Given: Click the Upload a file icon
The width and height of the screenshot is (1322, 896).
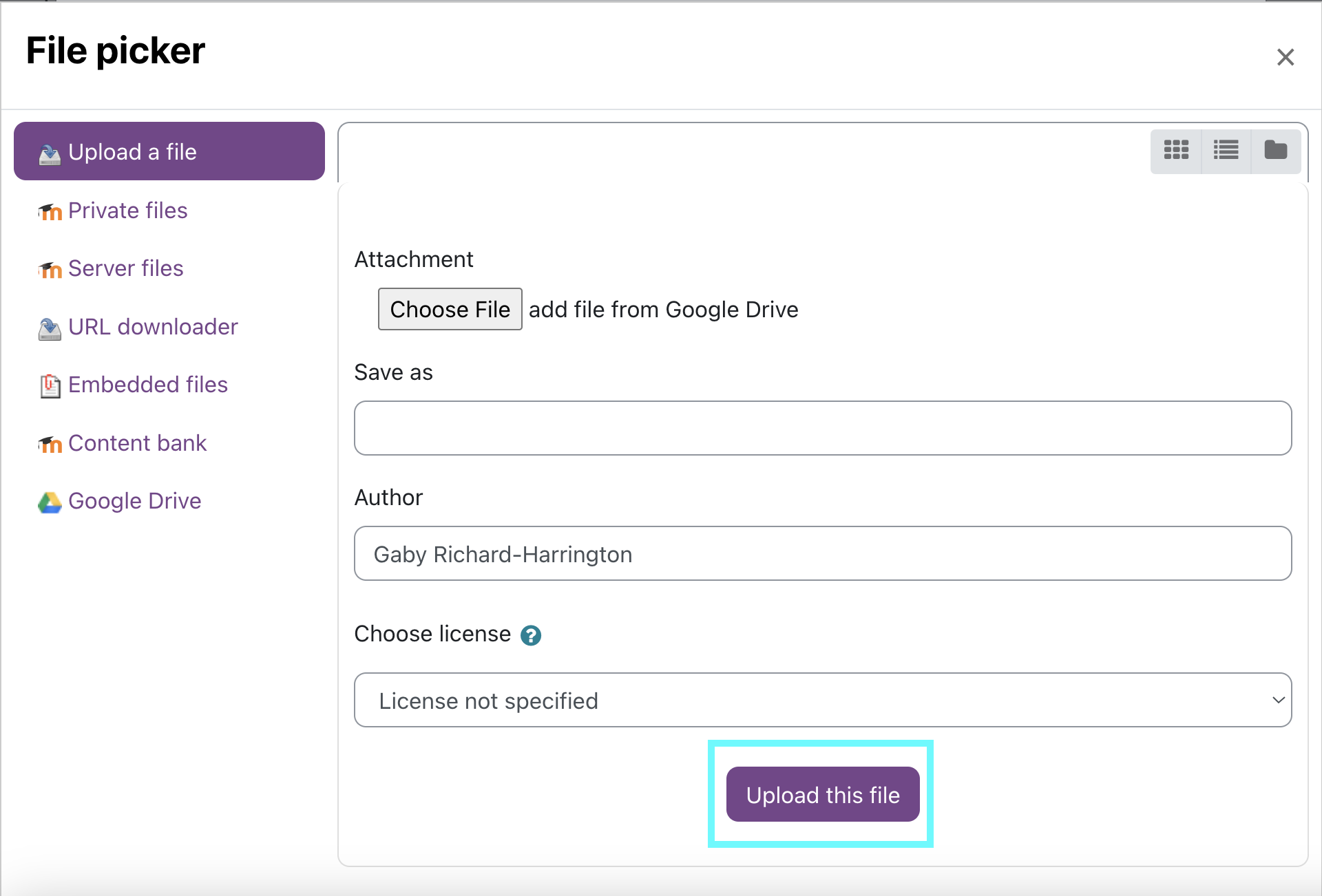Looking at the screenshot, I should click(x=49, y=152).
